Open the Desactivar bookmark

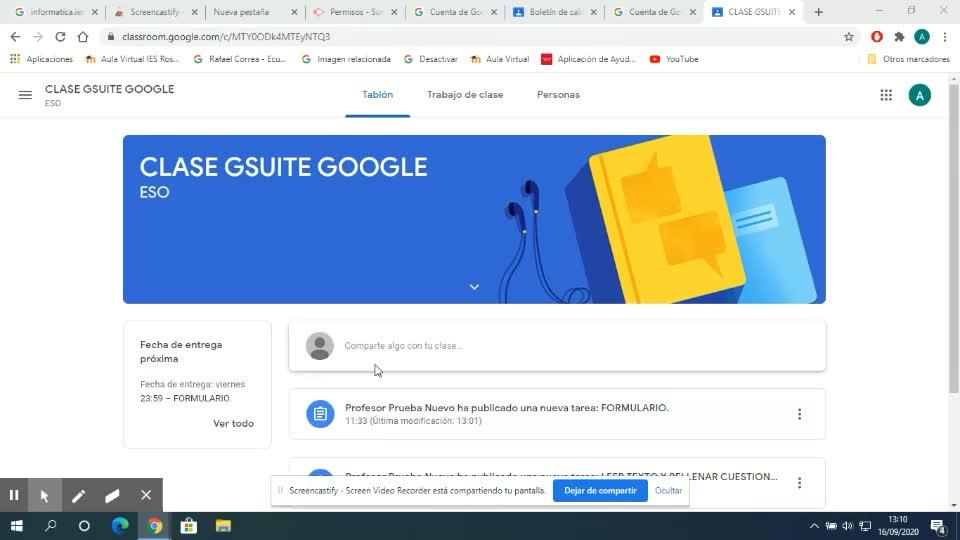(x=431, y=59)
